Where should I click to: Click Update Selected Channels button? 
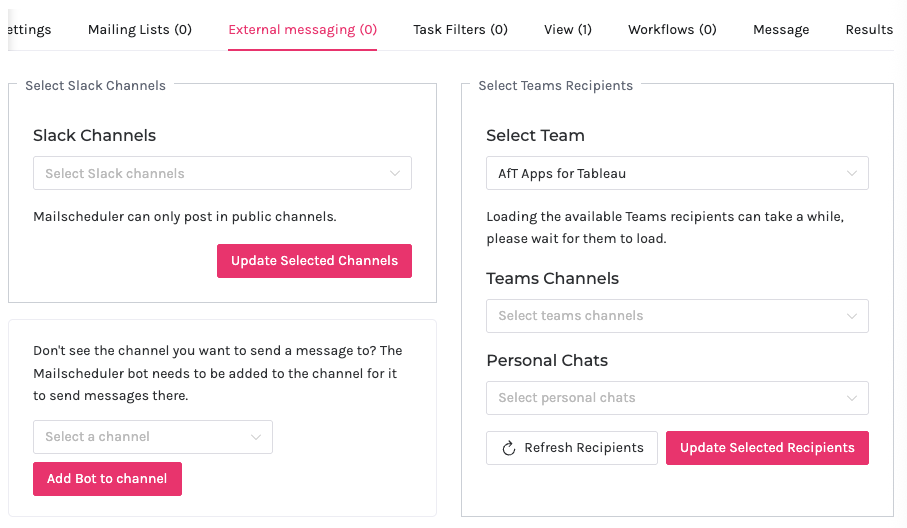[x=314, y=261]
